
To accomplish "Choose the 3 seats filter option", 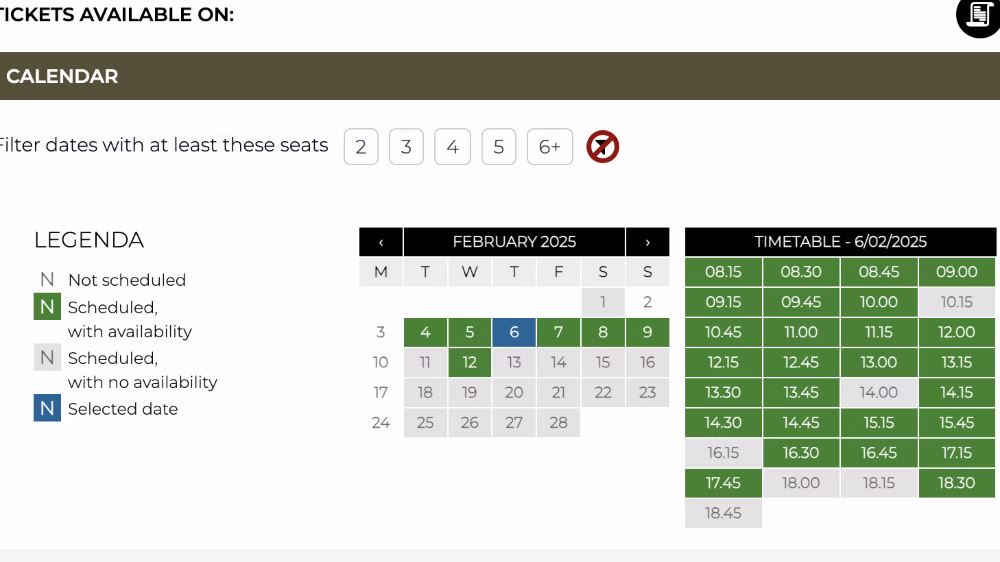I will click(406, 147).
